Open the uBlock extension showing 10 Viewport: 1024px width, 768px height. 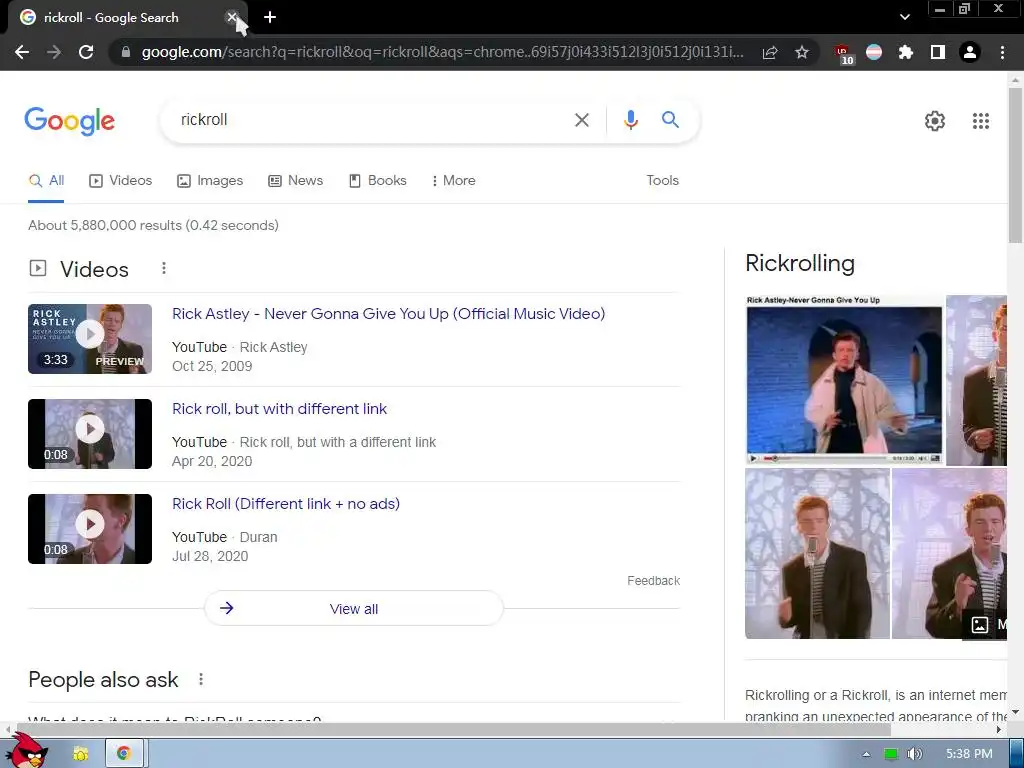(x=843, y=54)
